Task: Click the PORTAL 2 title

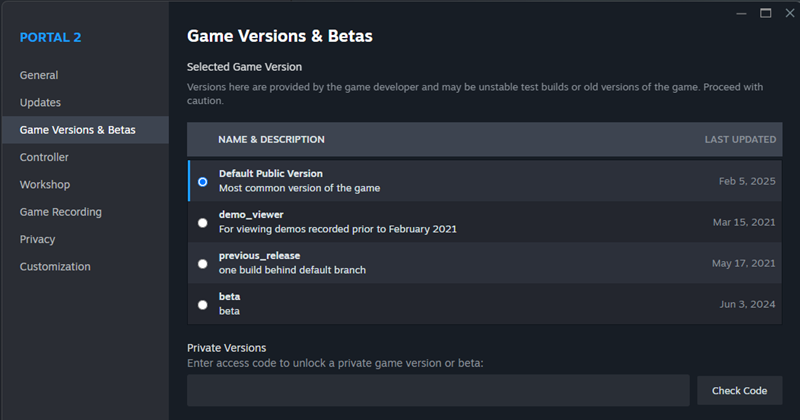Action: pos(51,37)
